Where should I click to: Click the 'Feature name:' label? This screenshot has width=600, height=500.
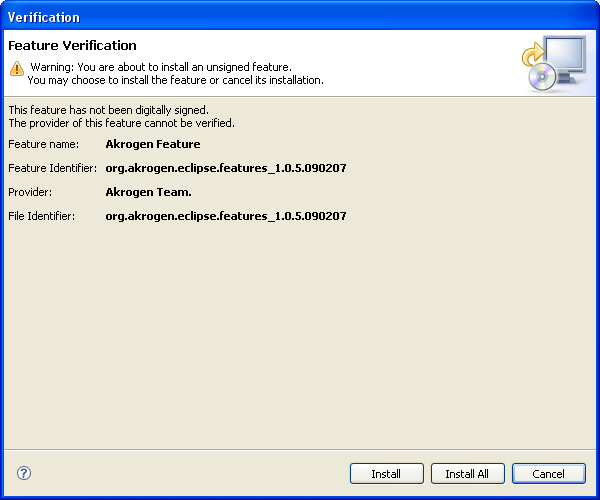[x=44, y=144]
